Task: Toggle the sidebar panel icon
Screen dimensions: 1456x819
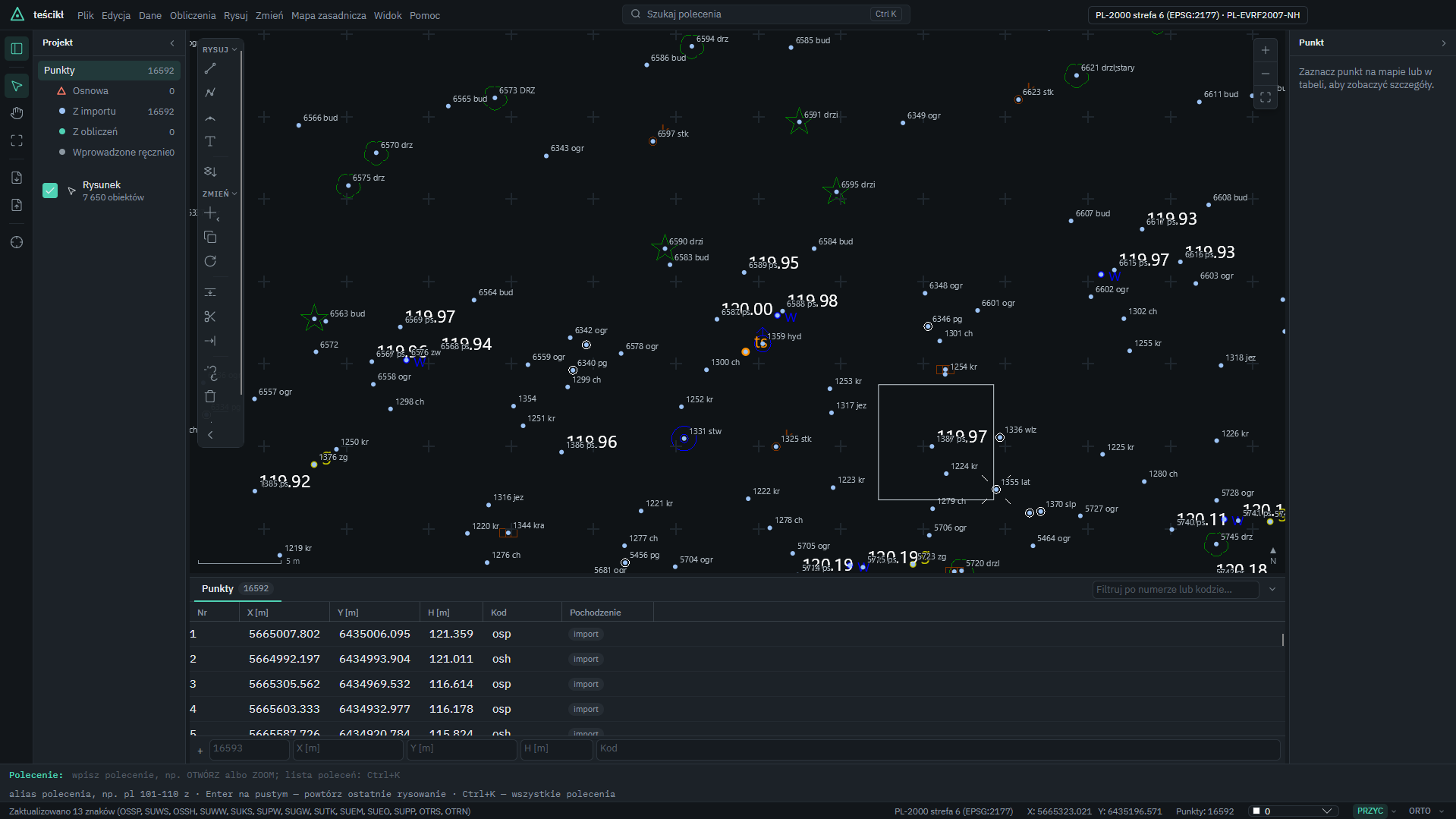Action: (17, 49)
